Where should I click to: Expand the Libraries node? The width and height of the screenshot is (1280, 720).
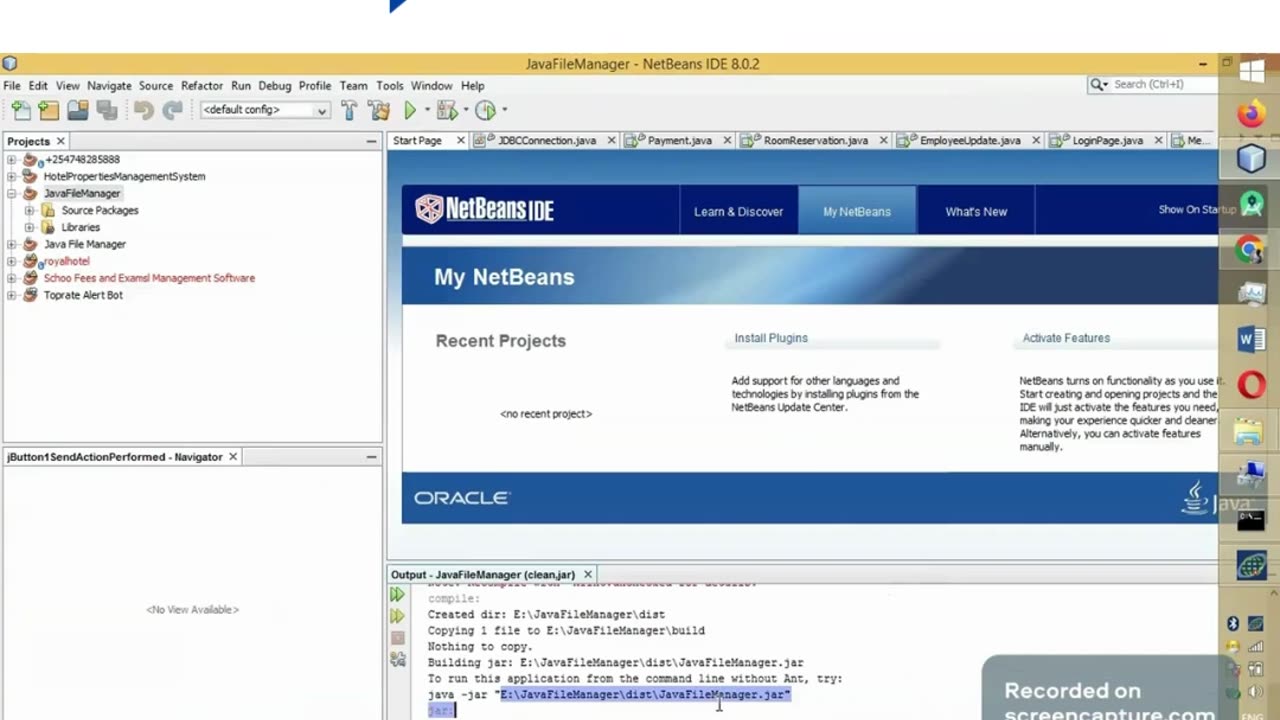29,228
